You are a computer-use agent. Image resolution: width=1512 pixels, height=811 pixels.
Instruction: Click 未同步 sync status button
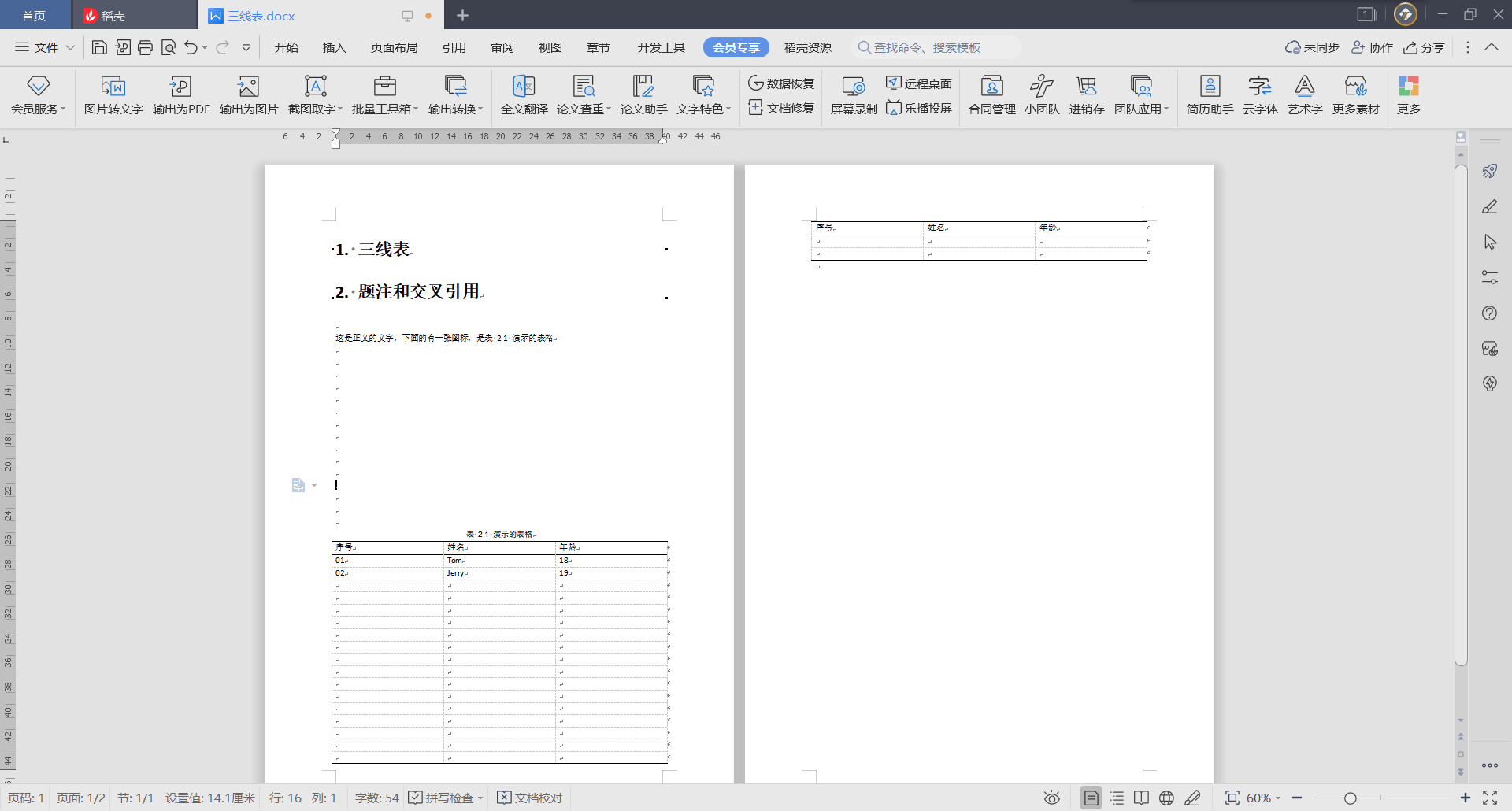pyautogui.click(x=1312, y=47)
